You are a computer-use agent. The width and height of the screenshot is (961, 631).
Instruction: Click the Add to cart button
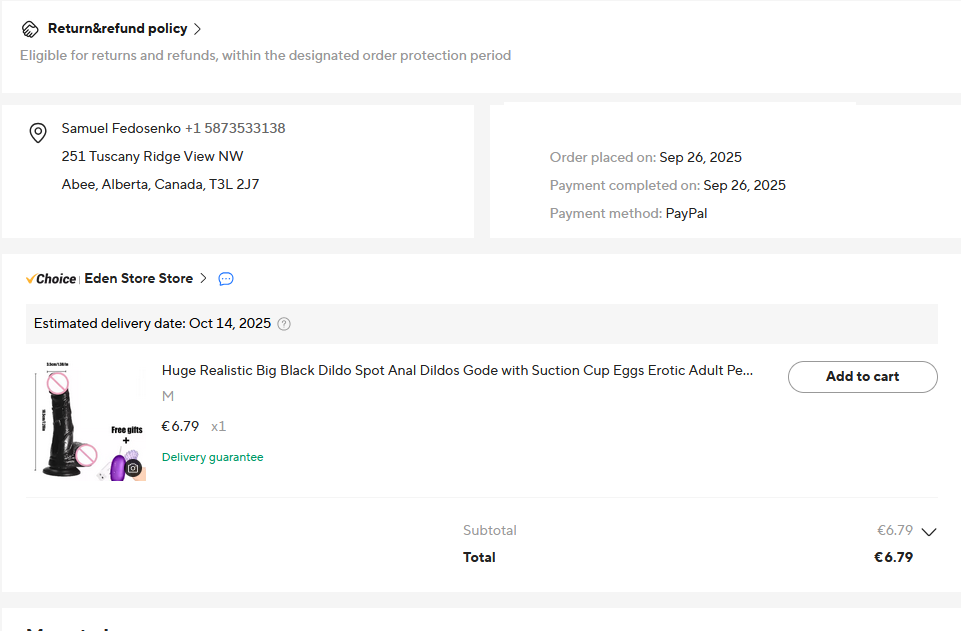(862, 377)
